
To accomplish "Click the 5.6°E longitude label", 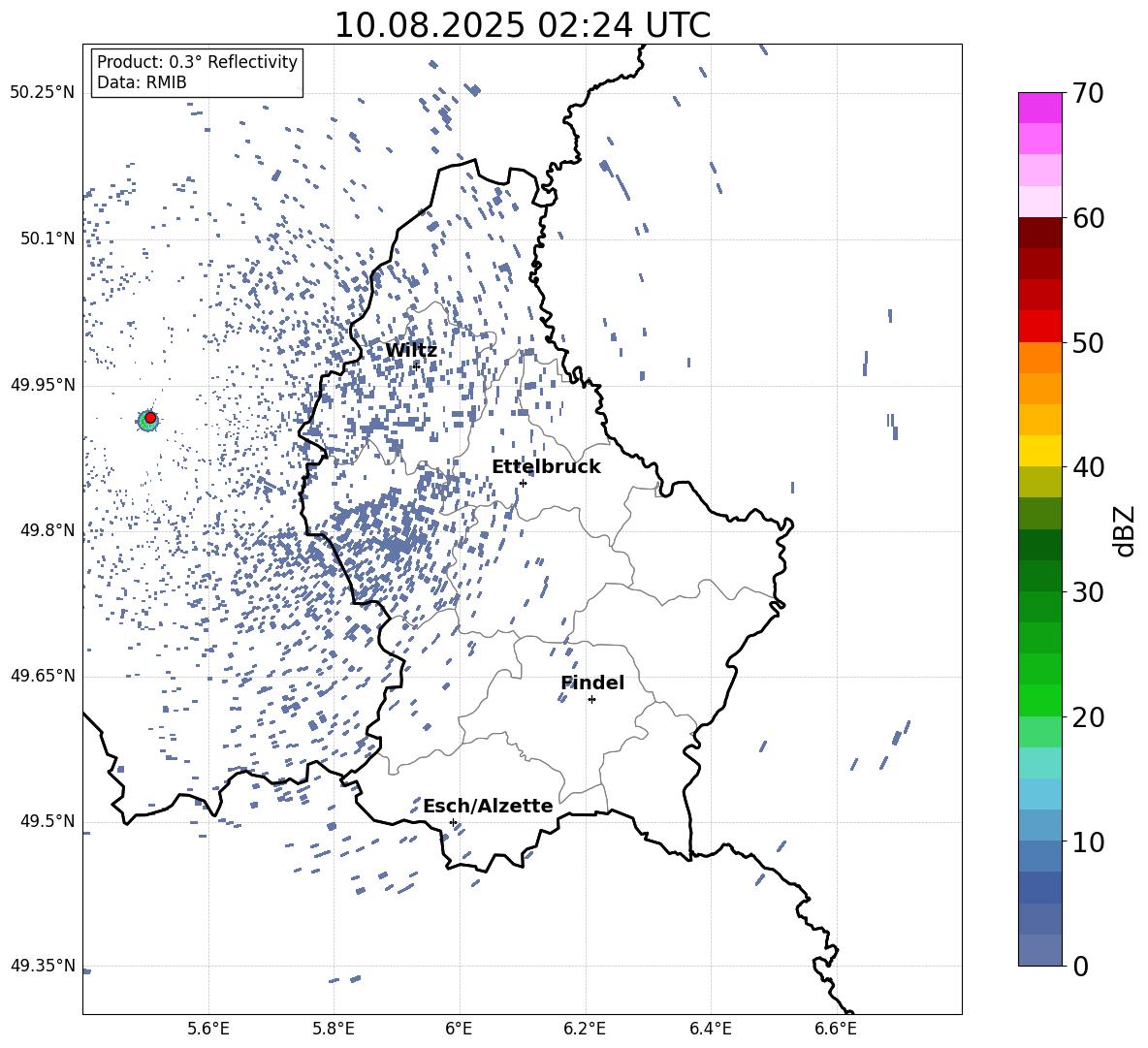I will (x=208, y=1029).
